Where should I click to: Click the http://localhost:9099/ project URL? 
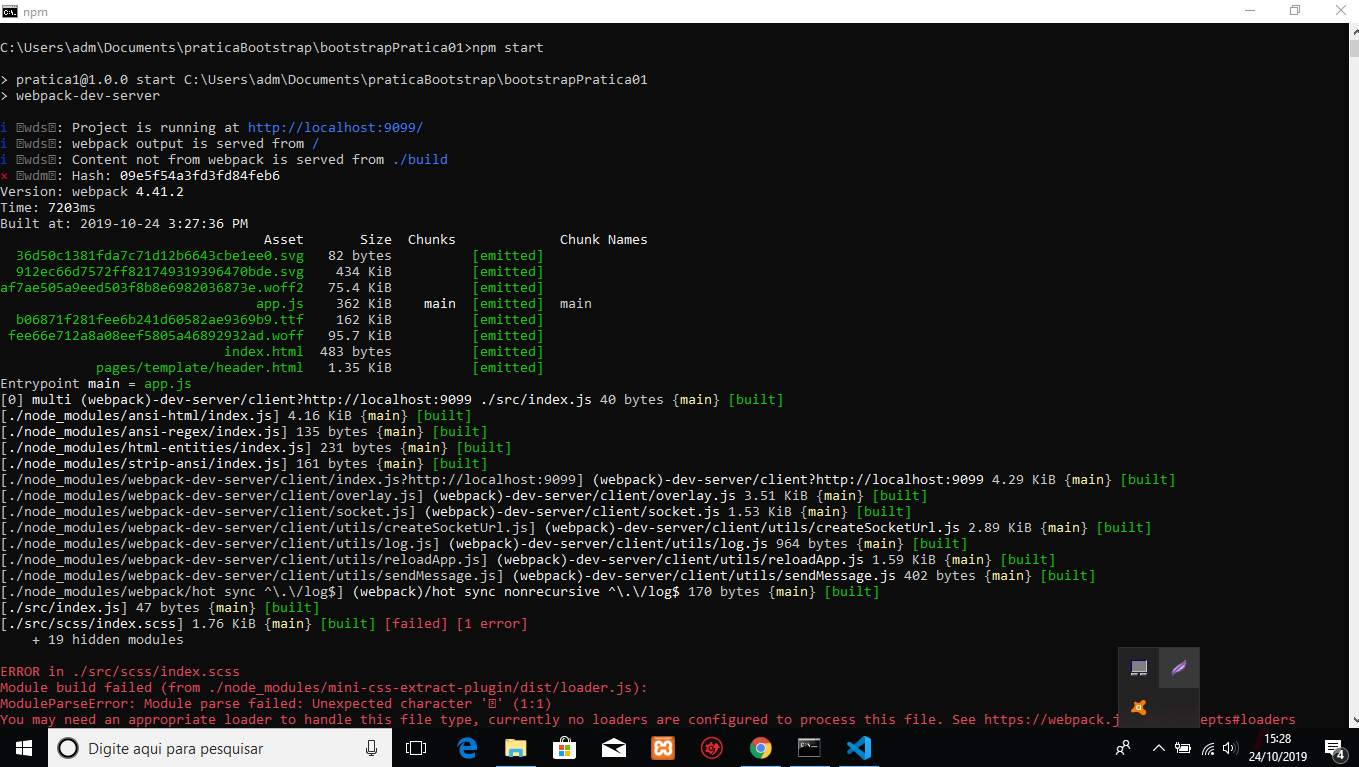coord(335,128)
